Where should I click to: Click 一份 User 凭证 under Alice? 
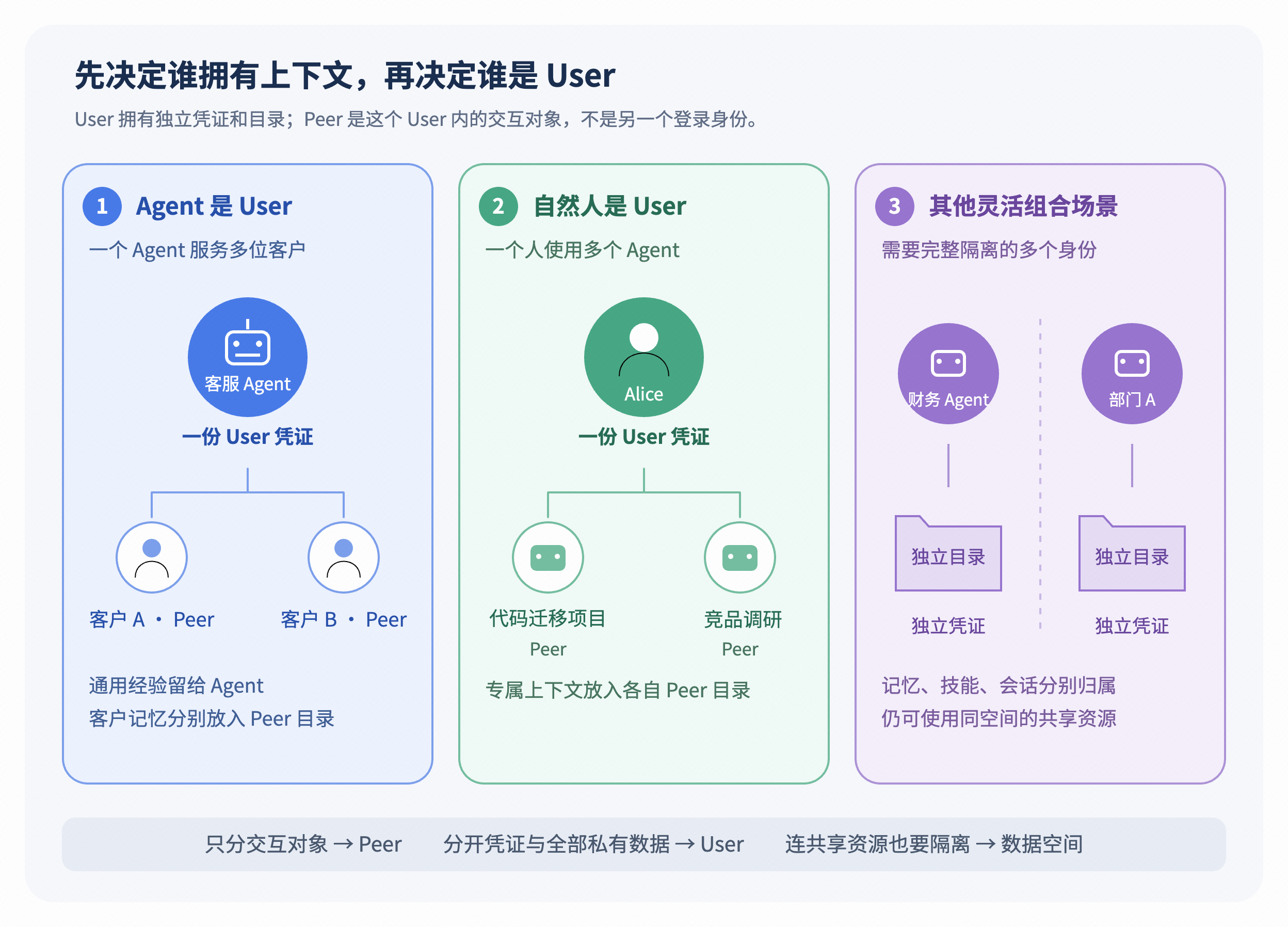click(643, 437)
